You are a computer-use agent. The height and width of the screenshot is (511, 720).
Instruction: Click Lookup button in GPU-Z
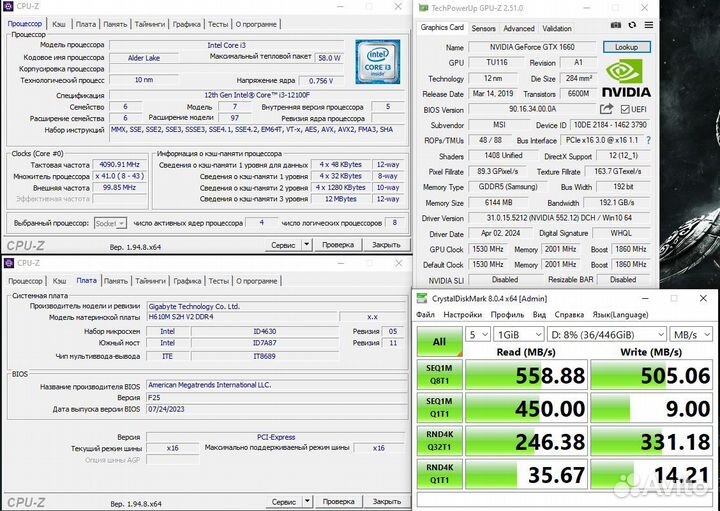[x=627, y=47]
